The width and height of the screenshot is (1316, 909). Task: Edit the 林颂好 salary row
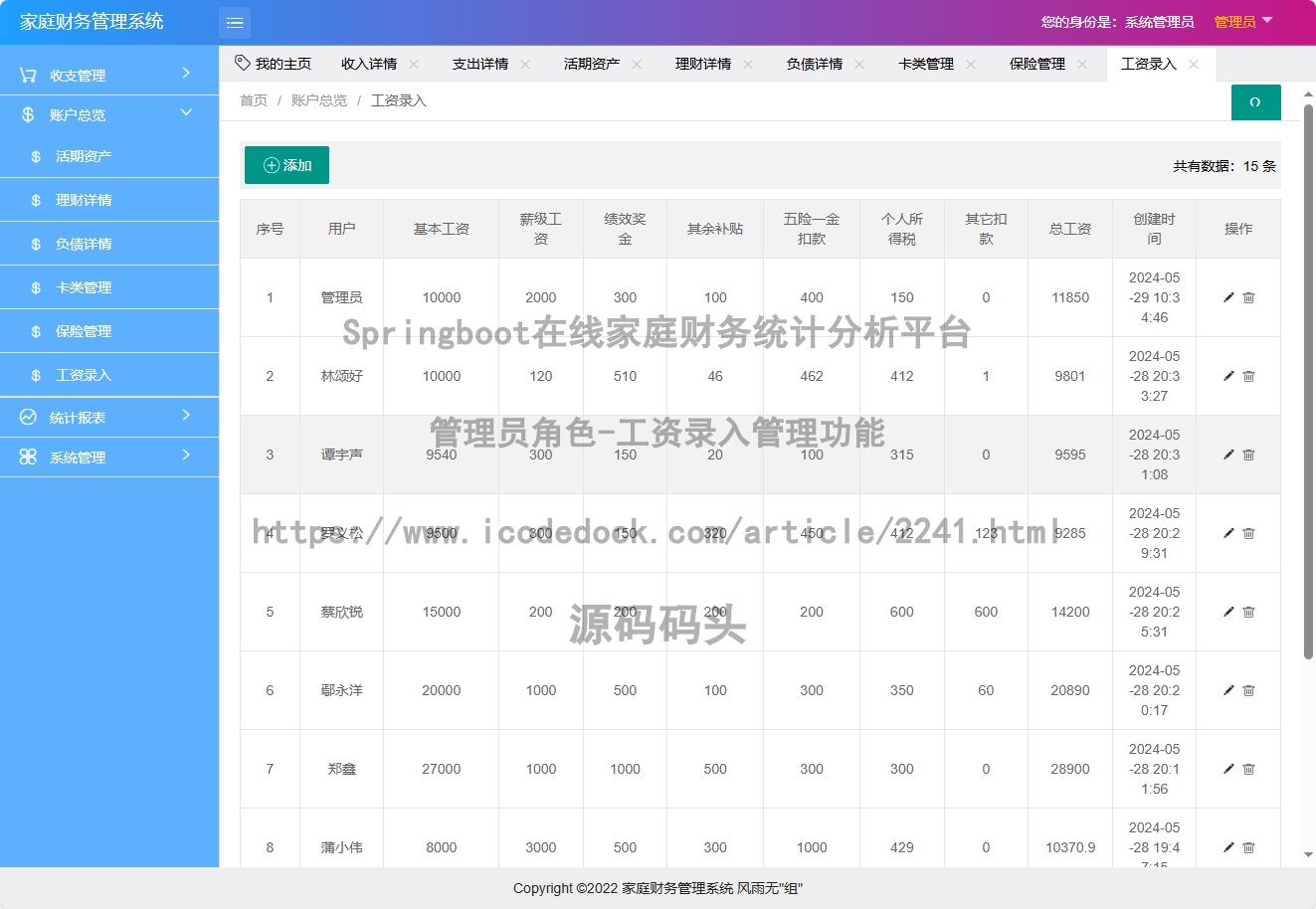(1228, 376)
